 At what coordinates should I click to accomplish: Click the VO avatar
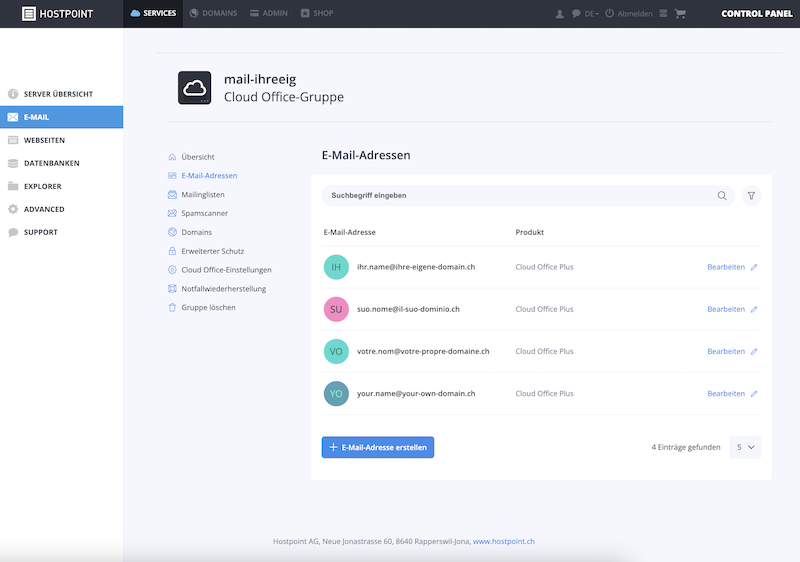click(x=336, y=351)
